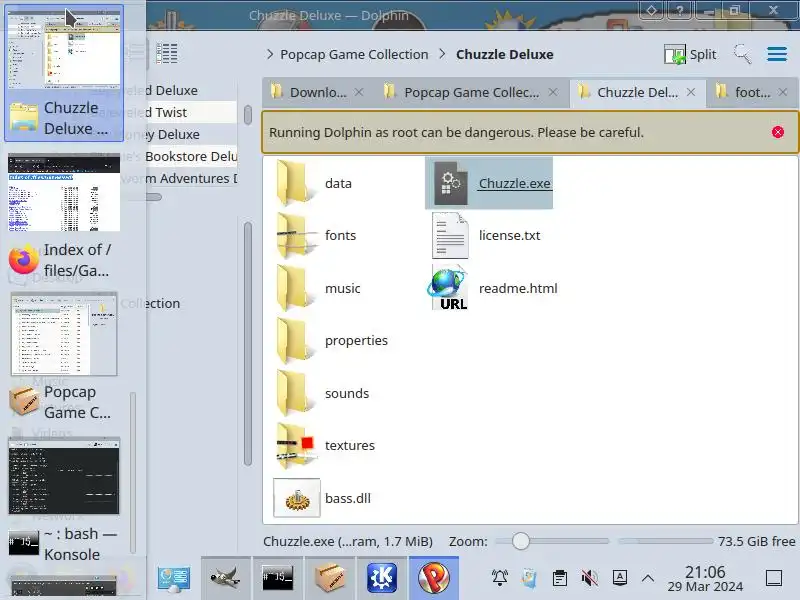Select the properties folder

coord(332,341)
